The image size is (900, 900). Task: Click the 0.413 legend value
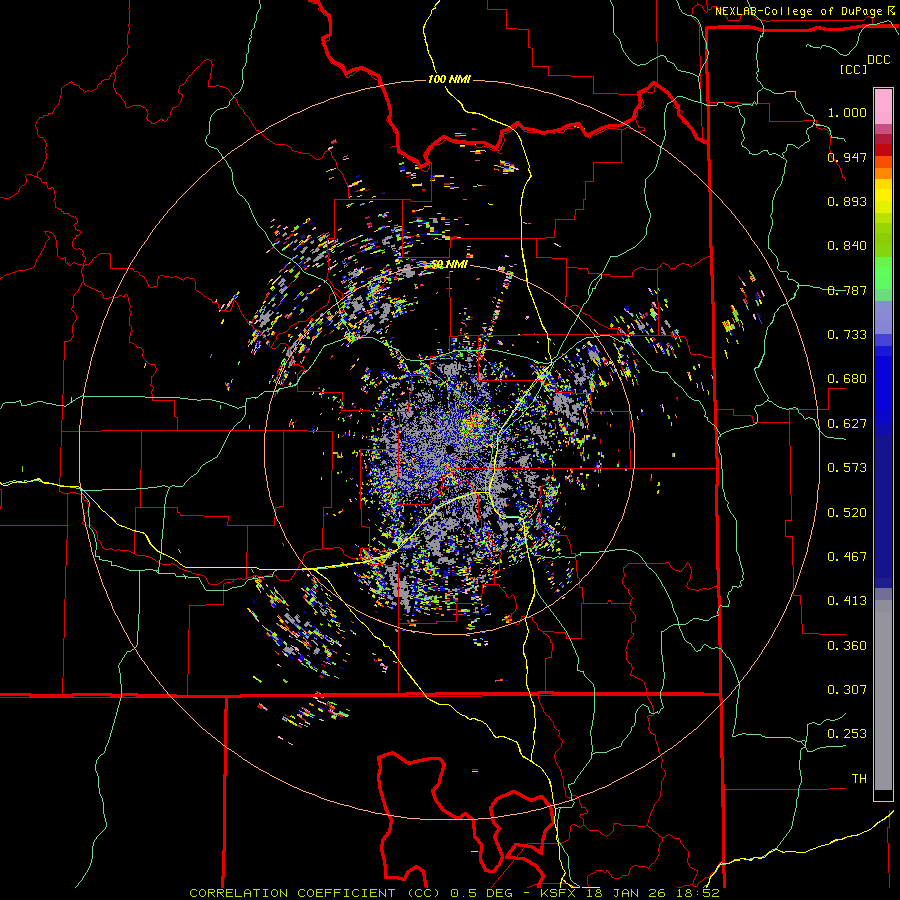[x=847, y=601]
